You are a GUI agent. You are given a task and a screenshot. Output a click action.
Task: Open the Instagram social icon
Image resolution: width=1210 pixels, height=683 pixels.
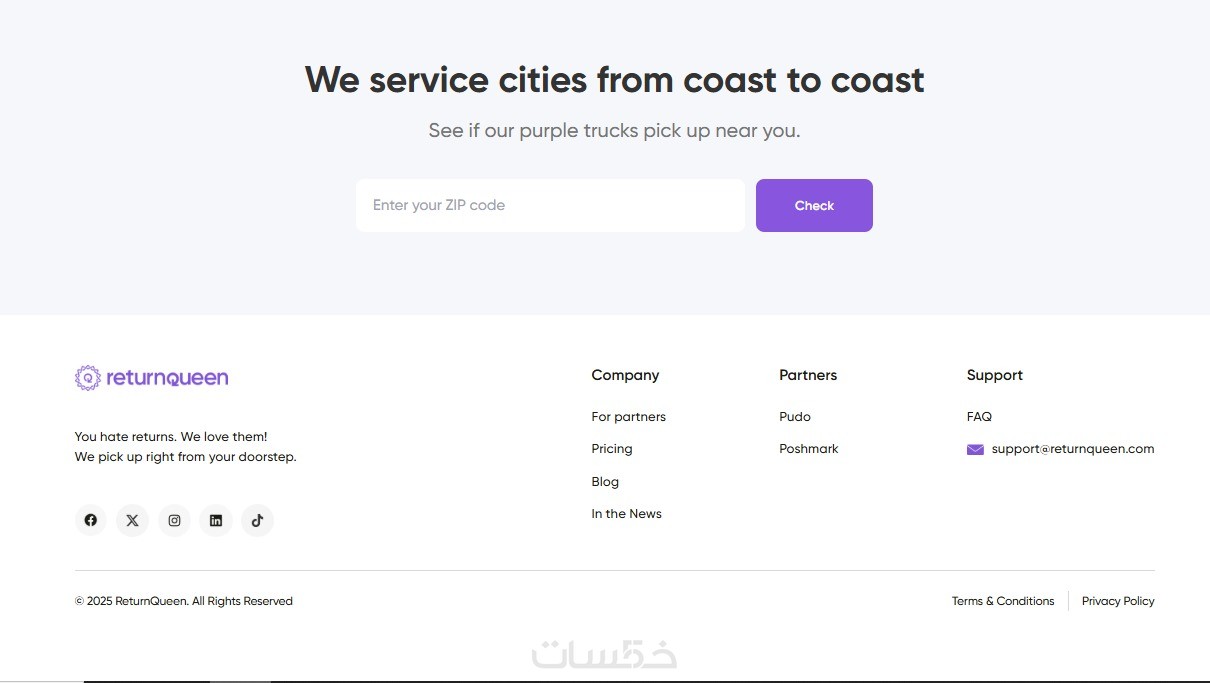click(174, 520)
